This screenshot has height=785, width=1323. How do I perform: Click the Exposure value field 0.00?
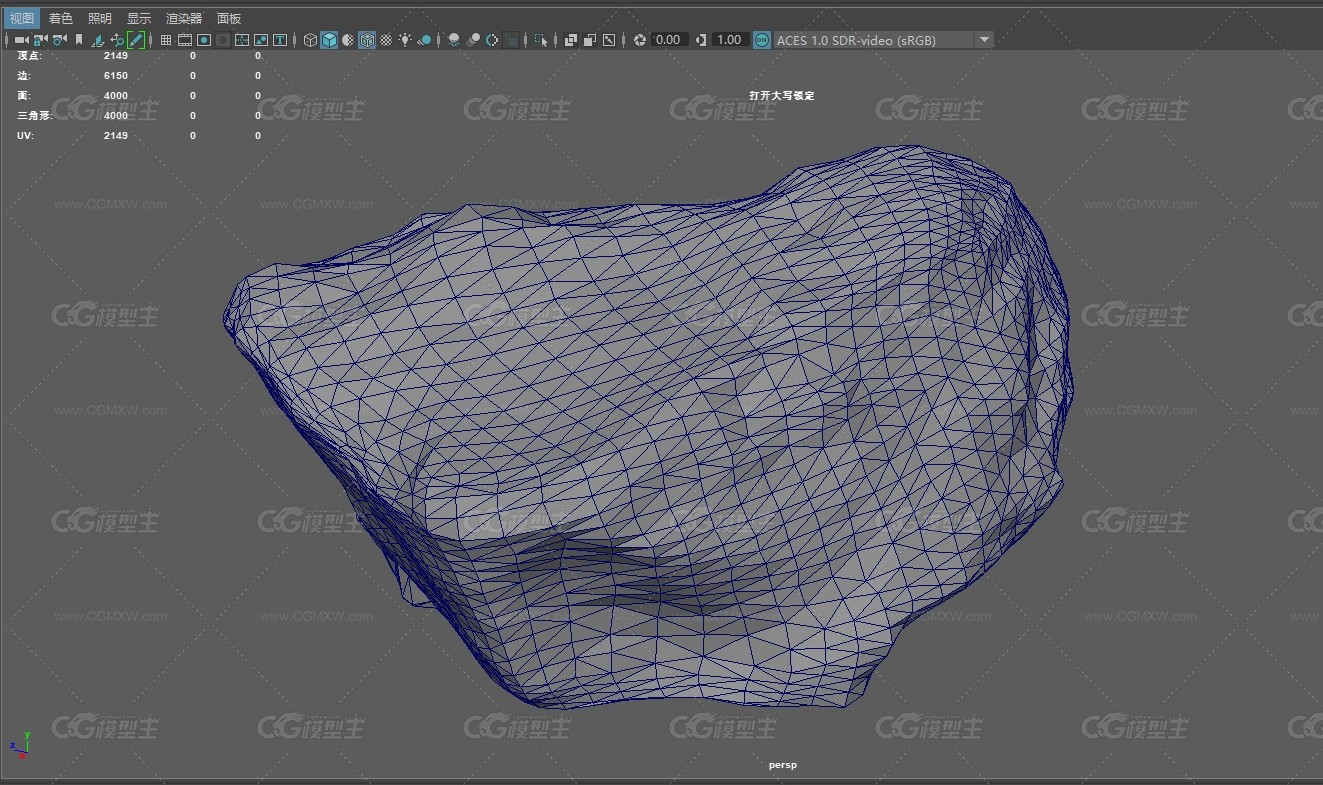pos(669,40)
